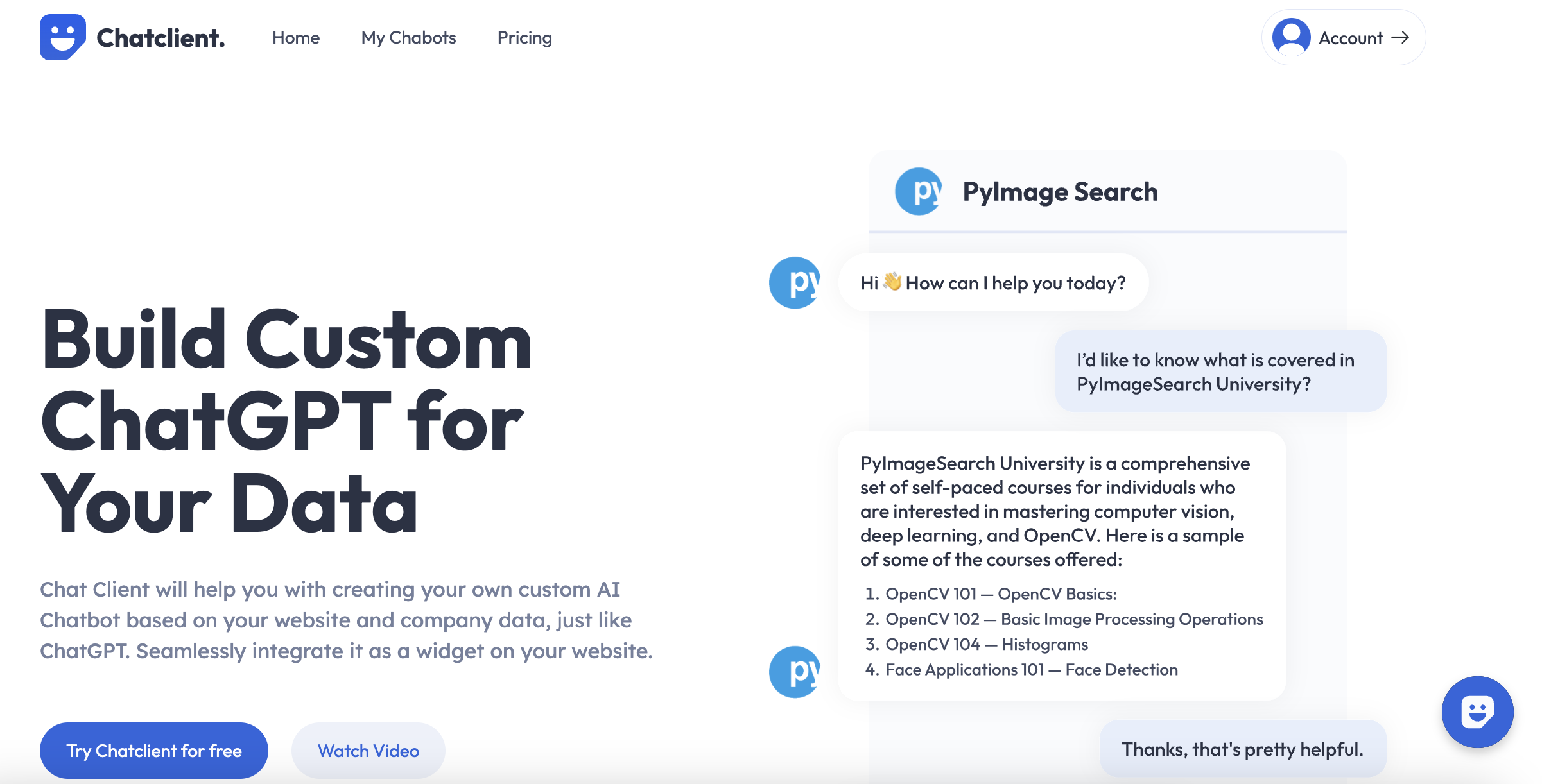The width and height of the screenshot is (1542, 784).
Task: Open the Home navigation link
Action: [x=296, y=37]
